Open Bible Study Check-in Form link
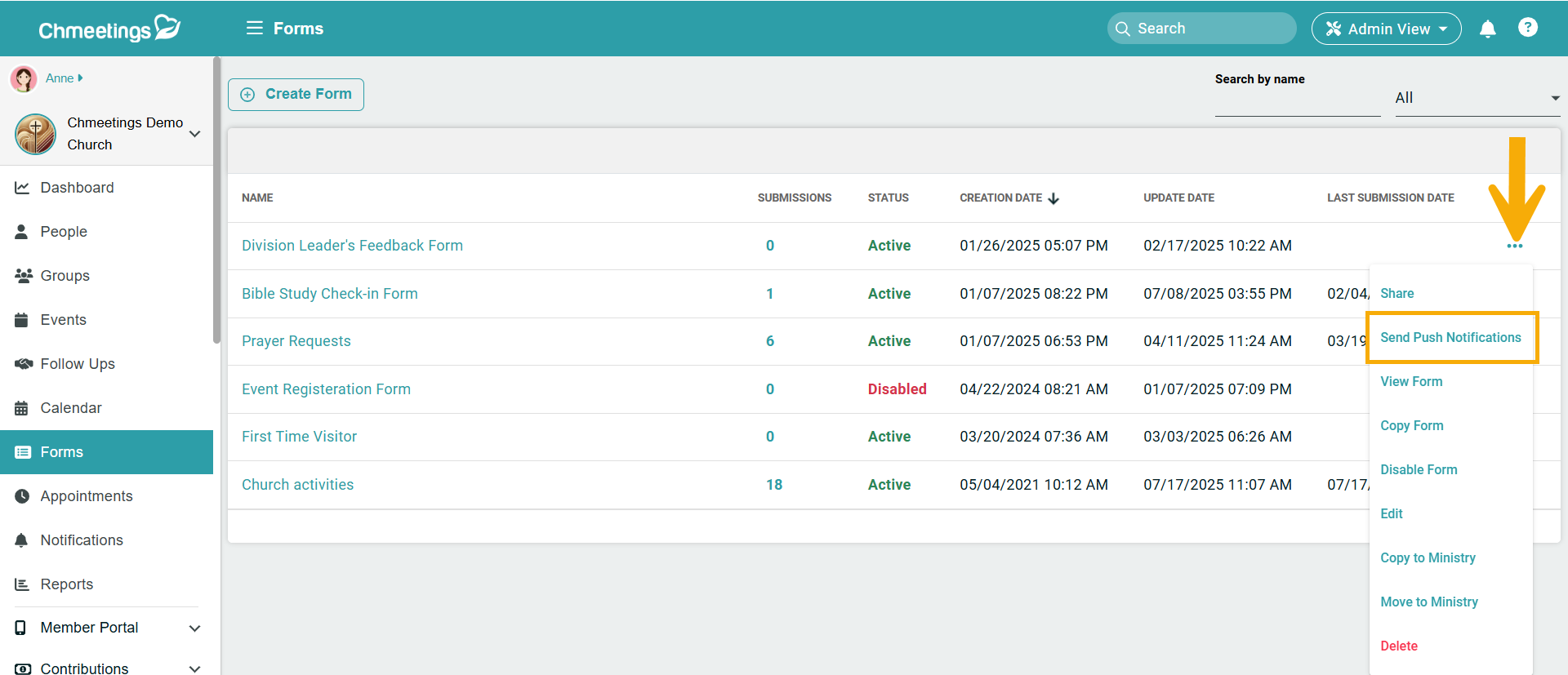The width and height of the screenshot is (1568, 675). 329,294
